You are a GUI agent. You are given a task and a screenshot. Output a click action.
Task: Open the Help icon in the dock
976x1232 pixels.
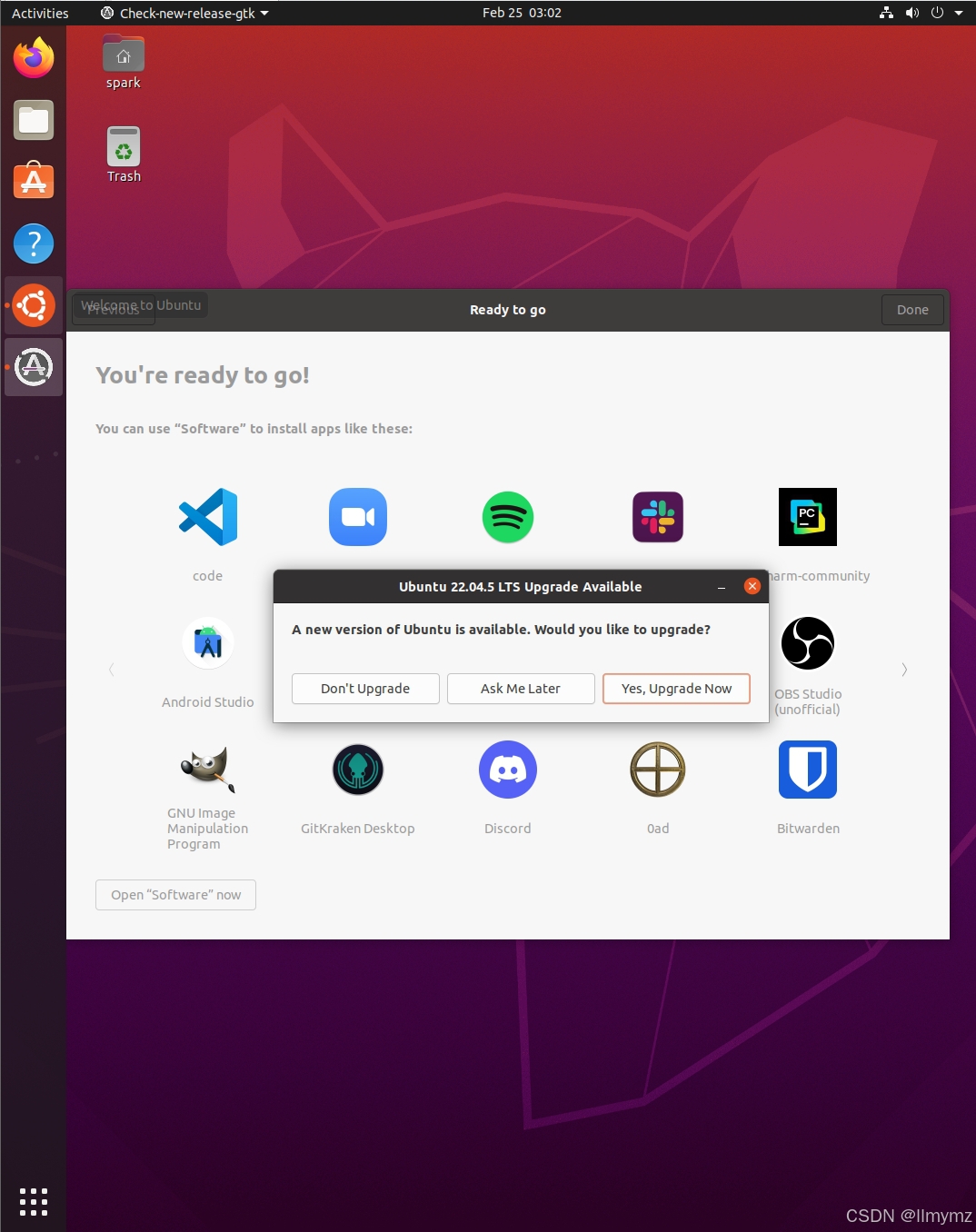[x=34, y=243]
